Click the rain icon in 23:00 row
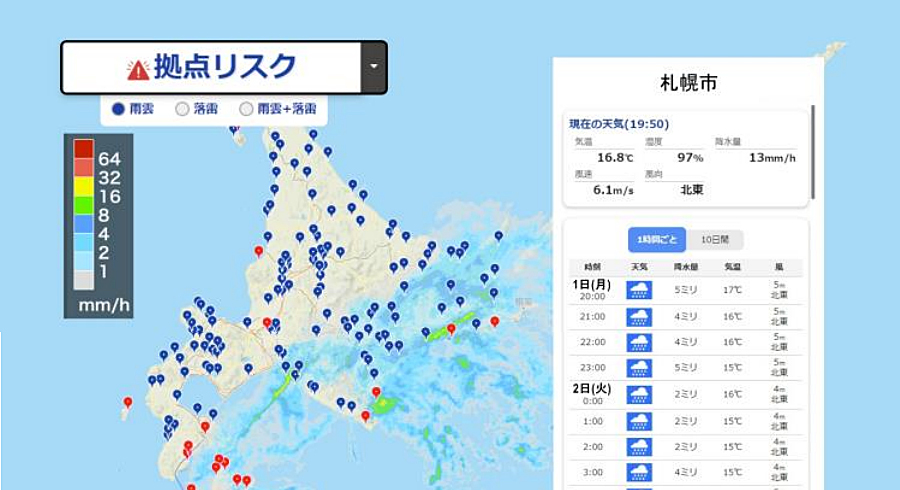The image size is (900, 490). 639,368
